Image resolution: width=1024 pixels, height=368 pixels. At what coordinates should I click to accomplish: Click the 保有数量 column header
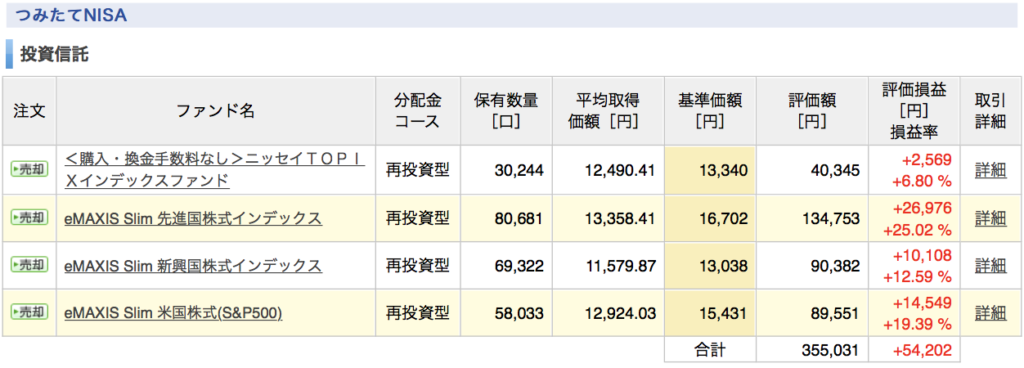click(x=506, y=111)
